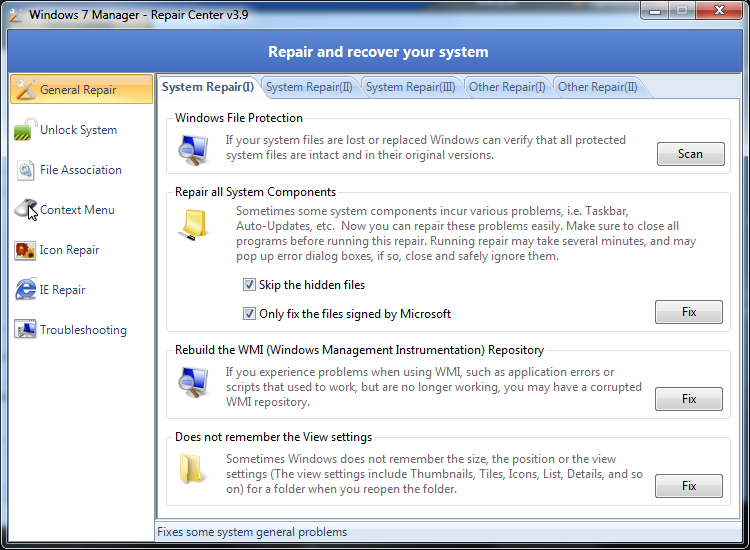Open the Other Repair(II) tab

coord(597,88)
